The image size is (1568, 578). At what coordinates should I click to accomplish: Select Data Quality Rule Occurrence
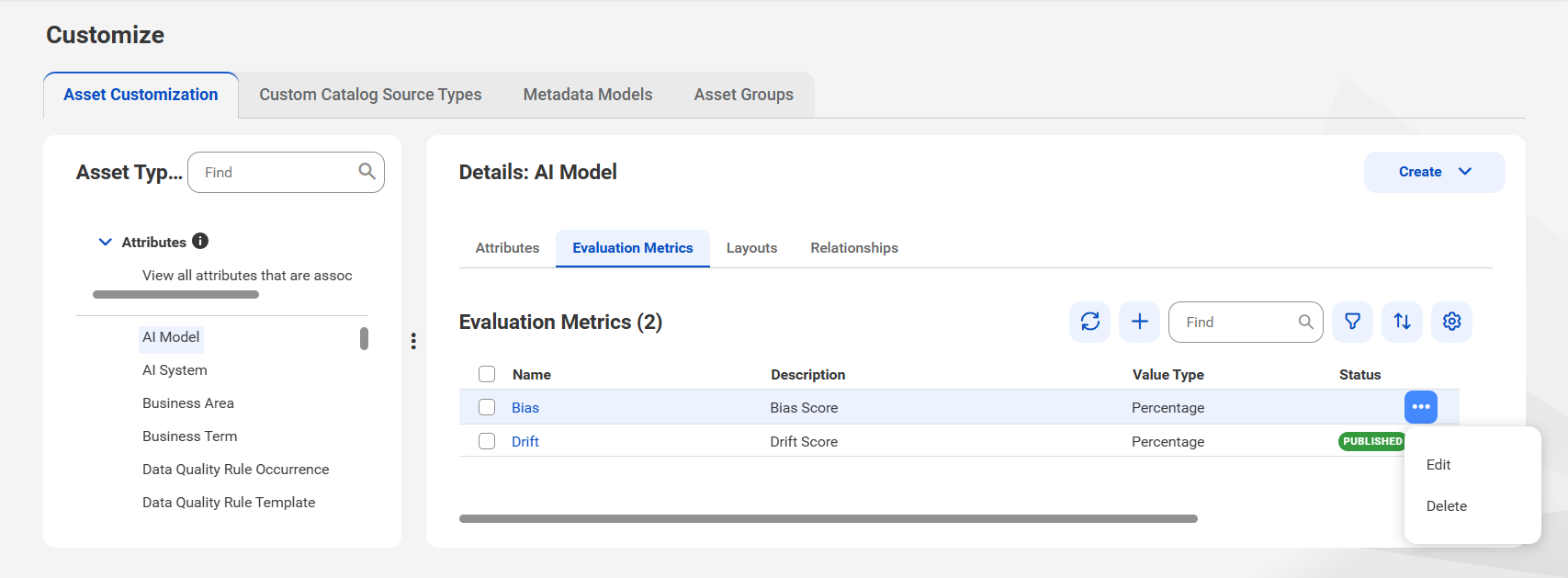click(235, 470)
